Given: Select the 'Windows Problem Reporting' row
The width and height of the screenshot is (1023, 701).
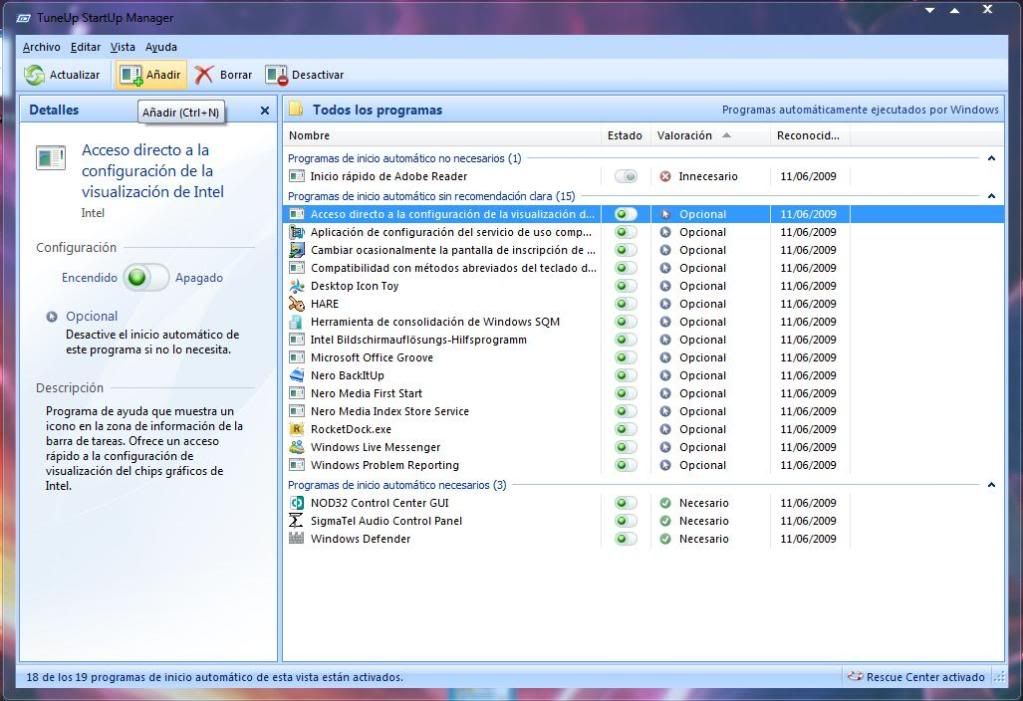Looking at the screenshot, I should [643, 465].
